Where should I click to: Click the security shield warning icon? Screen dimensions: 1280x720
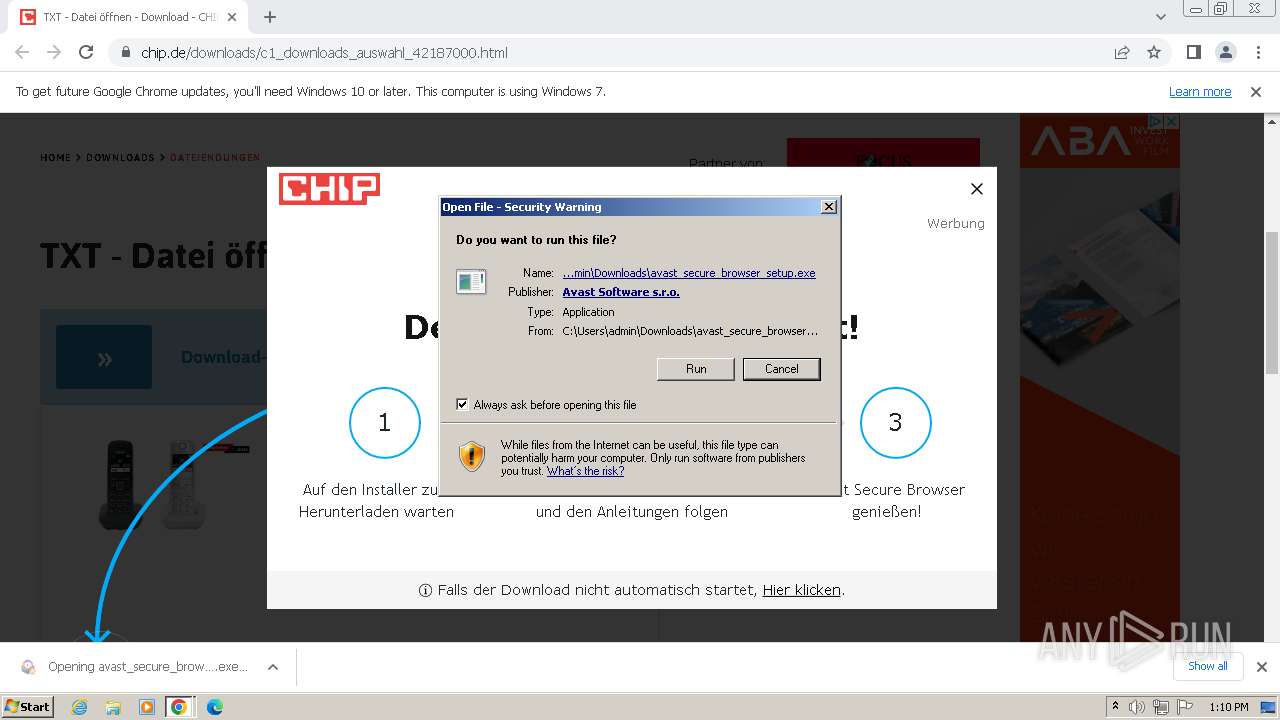(x=471, y=457)
